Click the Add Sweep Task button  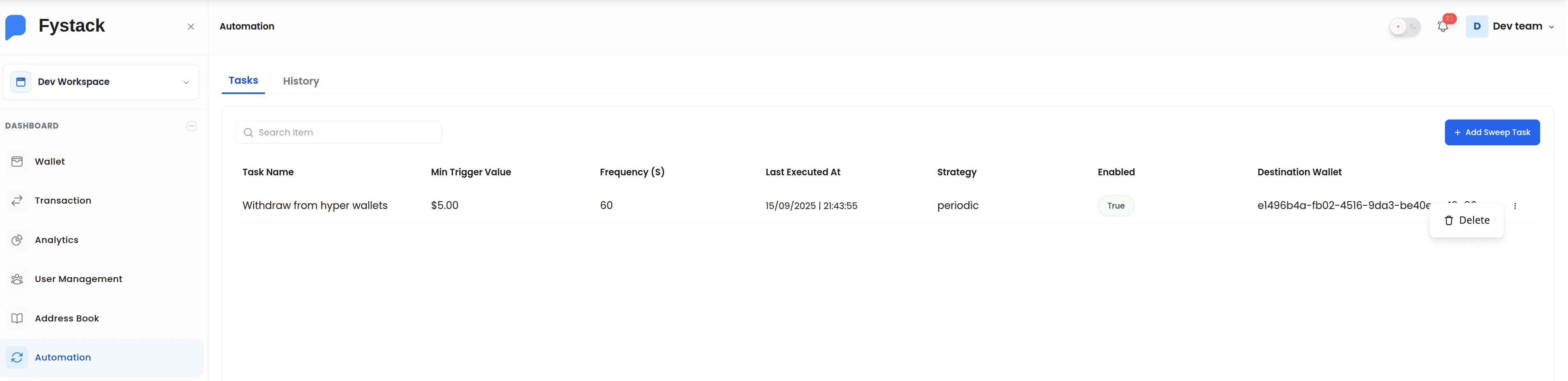click(x=1491, y=132)
